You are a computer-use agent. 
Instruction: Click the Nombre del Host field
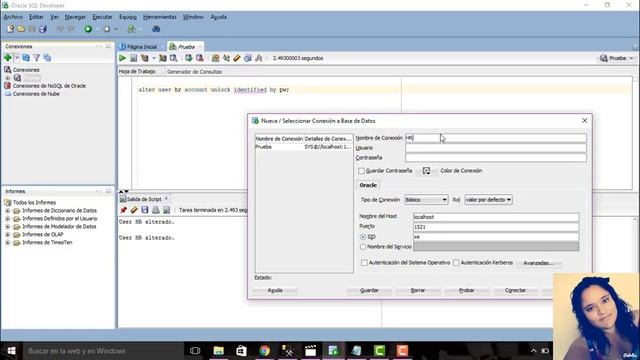tap(496, 217)
